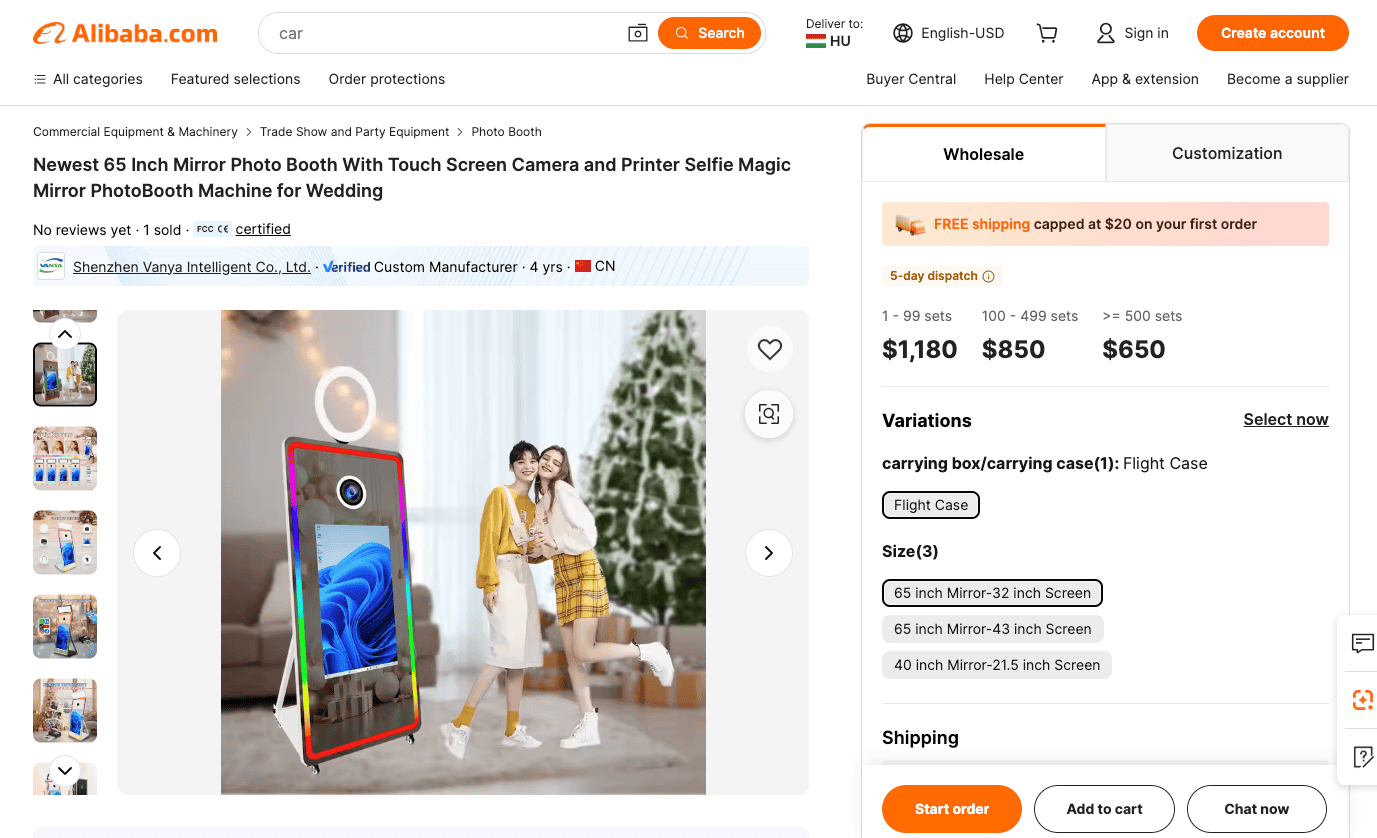Expand the All categories menu

(88, 79)
